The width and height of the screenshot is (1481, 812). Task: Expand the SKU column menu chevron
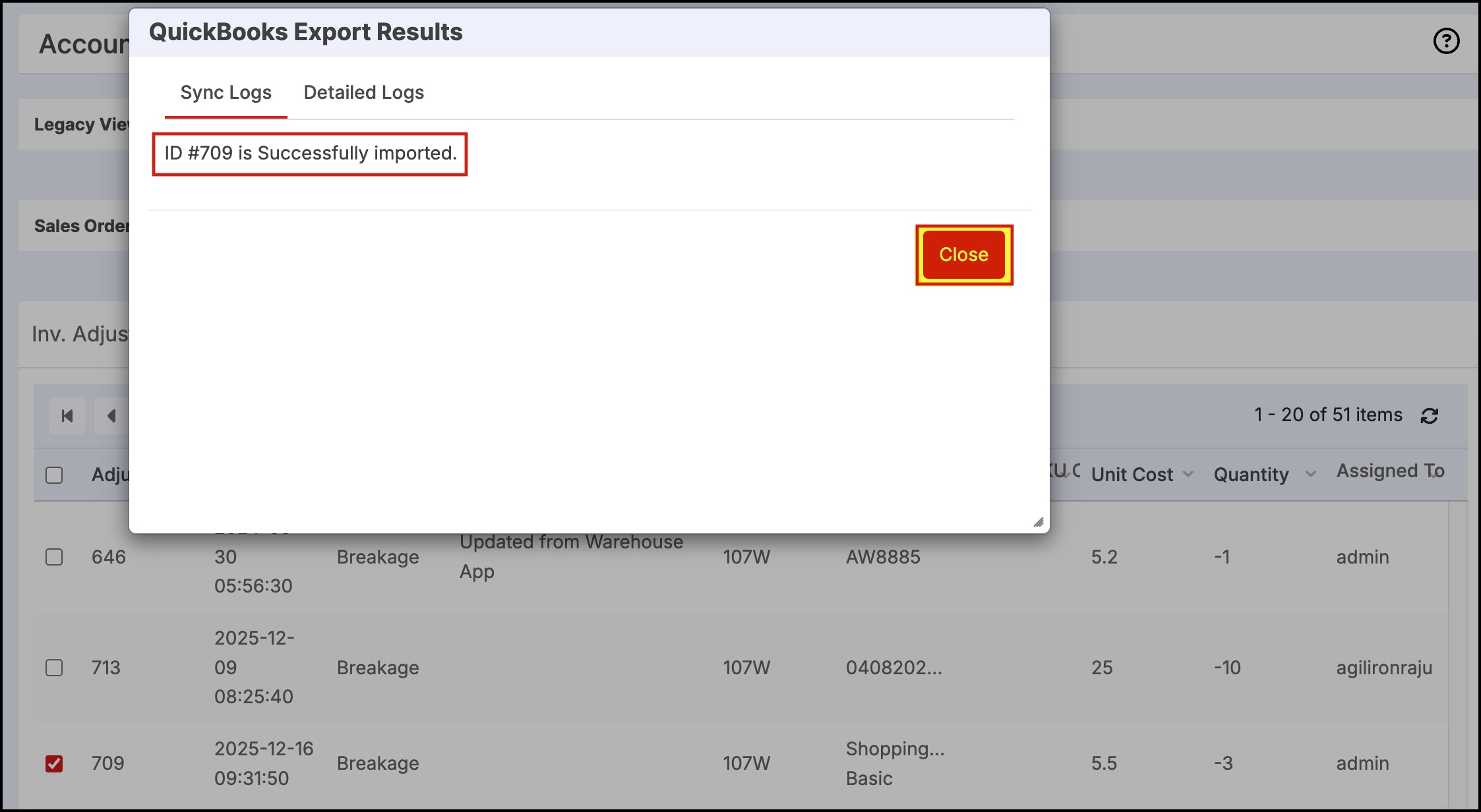pyautogui.click(x=1068, y=473)
